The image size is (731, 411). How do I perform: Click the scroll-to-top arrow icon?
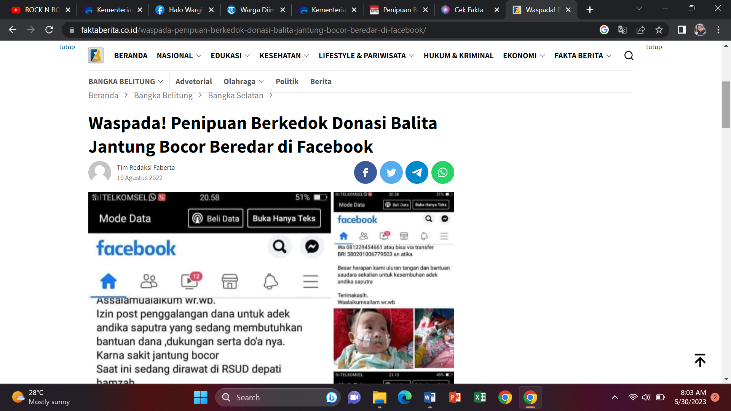click(700, 360)
